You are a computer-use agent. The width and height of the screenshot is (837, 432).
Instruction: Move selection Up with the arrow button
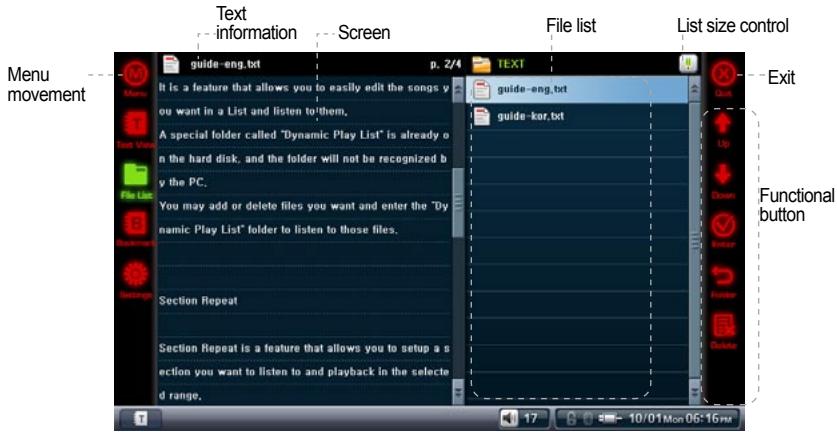[723, 124]
